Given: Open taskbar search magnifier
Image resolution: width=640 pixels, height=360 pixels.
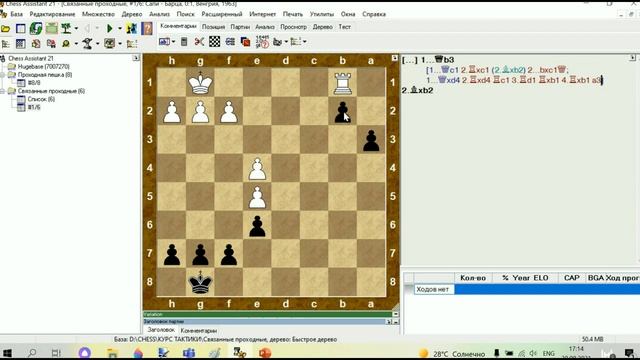Looking at the screenshot, I should tap(32, 353).
